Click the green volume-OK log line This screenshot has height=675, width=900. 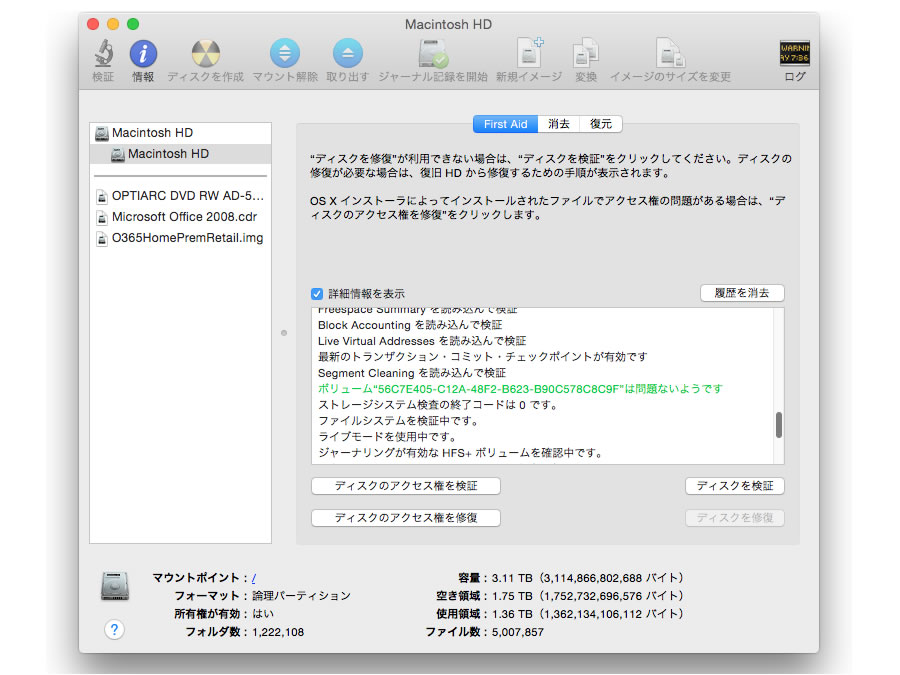pos(520,389)
